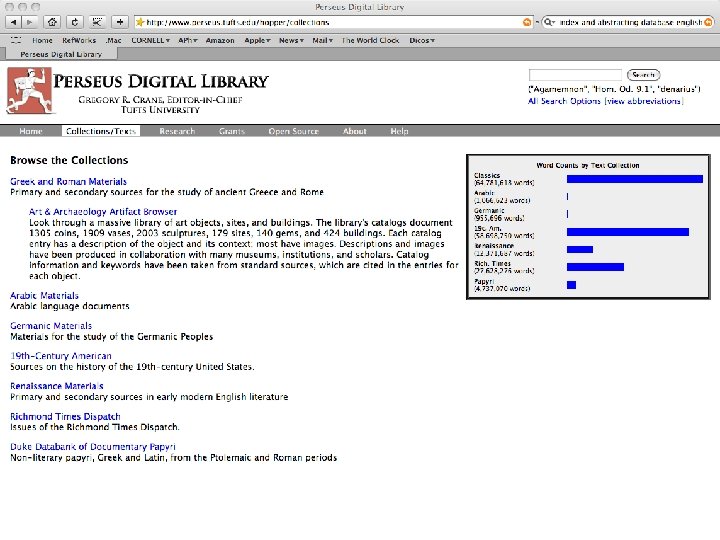Click the web clip scissors toolbar icon
This screenshot has height=540, width=720.
[x=97, y=22]
